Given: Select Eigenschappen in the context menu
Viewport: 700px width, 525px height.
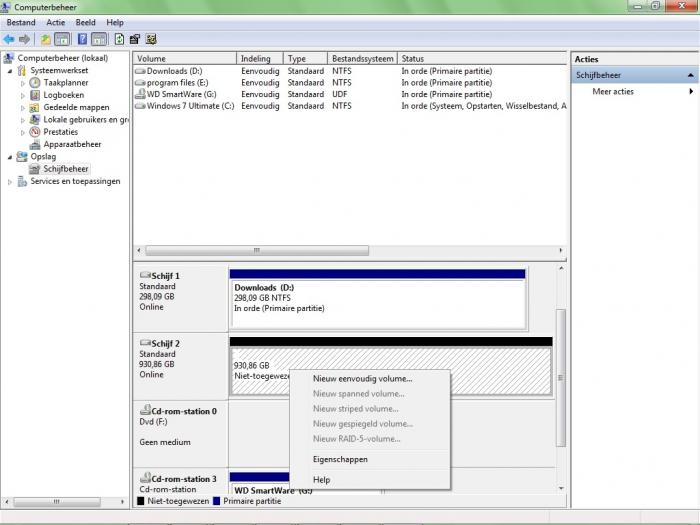Looking at the screenshot, I should 340,460.
